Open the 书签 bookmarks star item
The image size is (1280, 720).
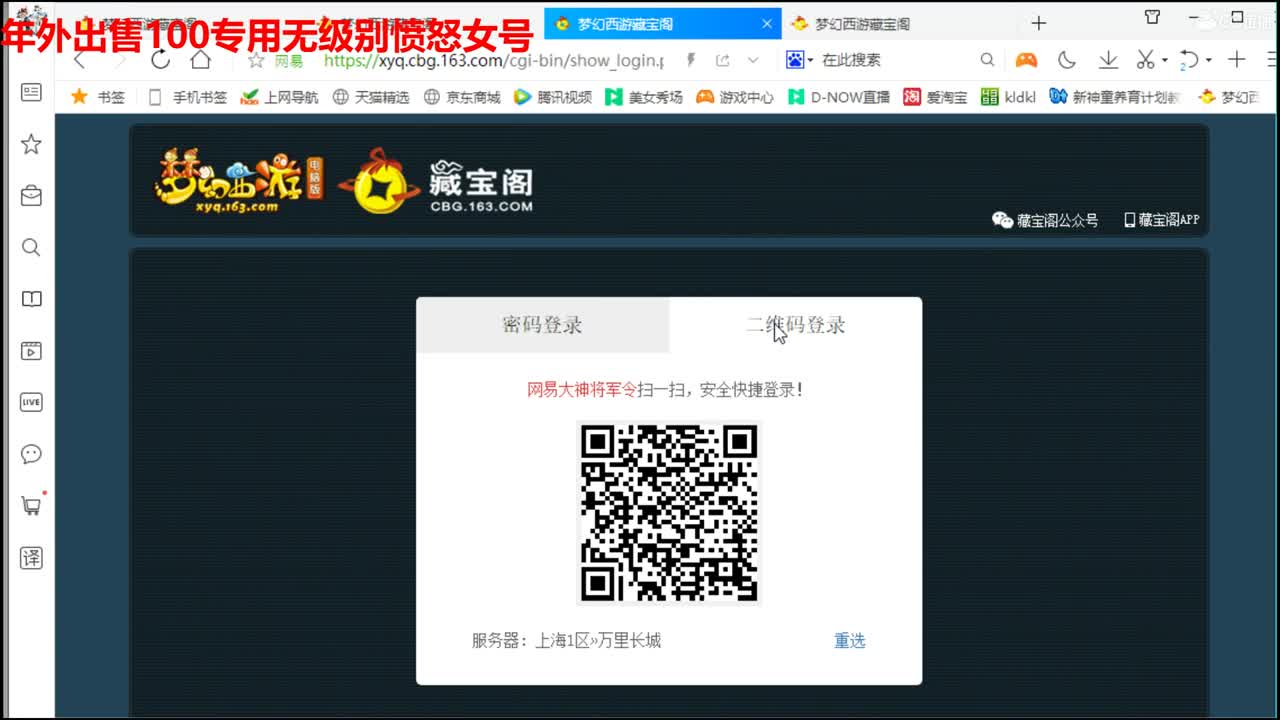98,97
